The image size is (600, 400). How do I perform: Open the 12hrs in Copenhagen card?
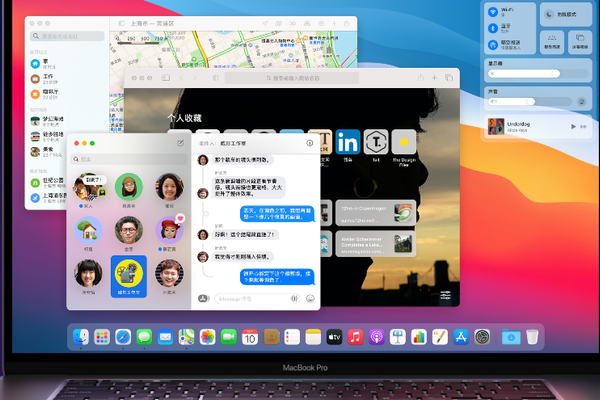tap(375, 213)
